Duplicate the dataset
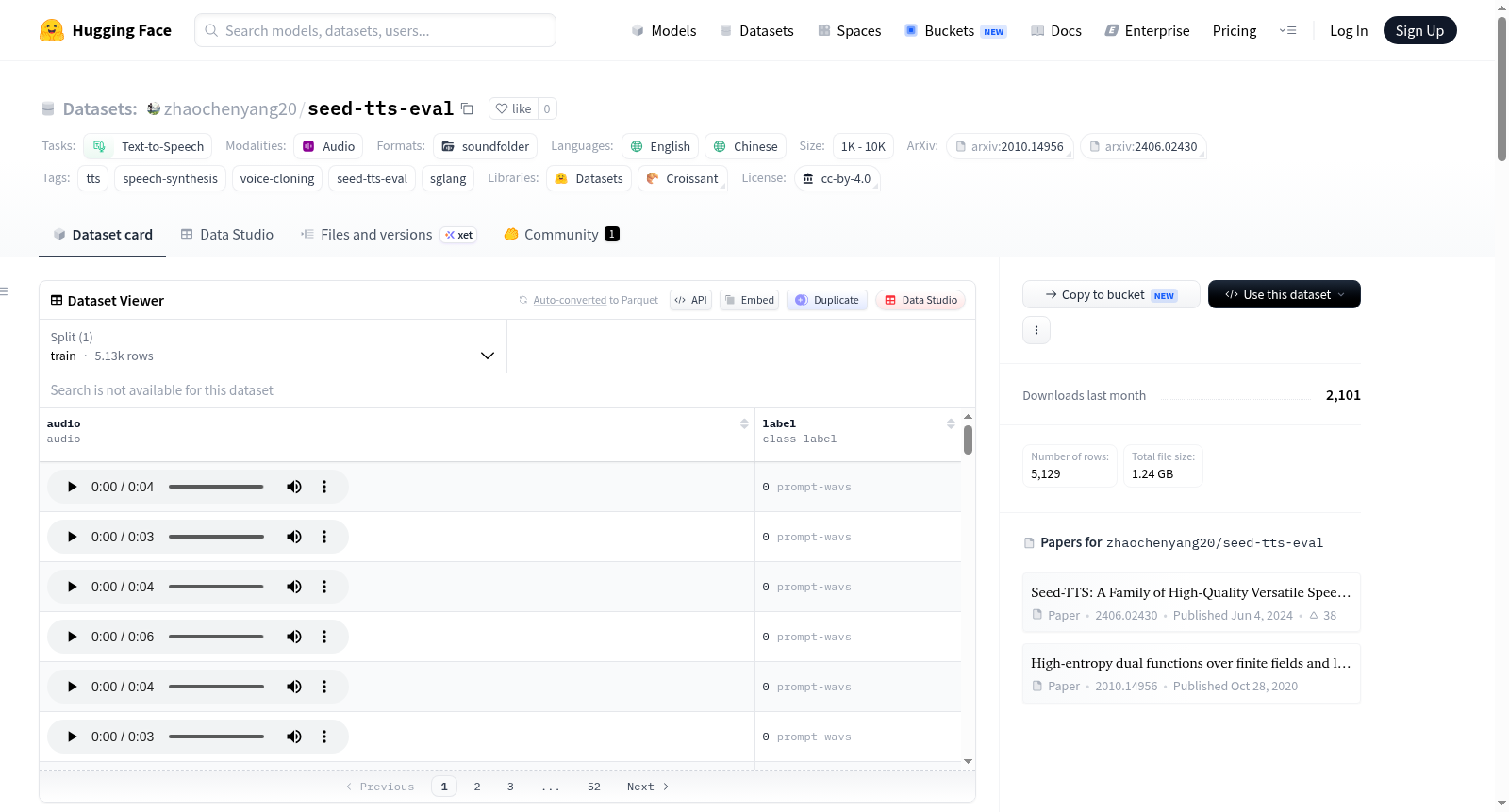 pos(826,300)
